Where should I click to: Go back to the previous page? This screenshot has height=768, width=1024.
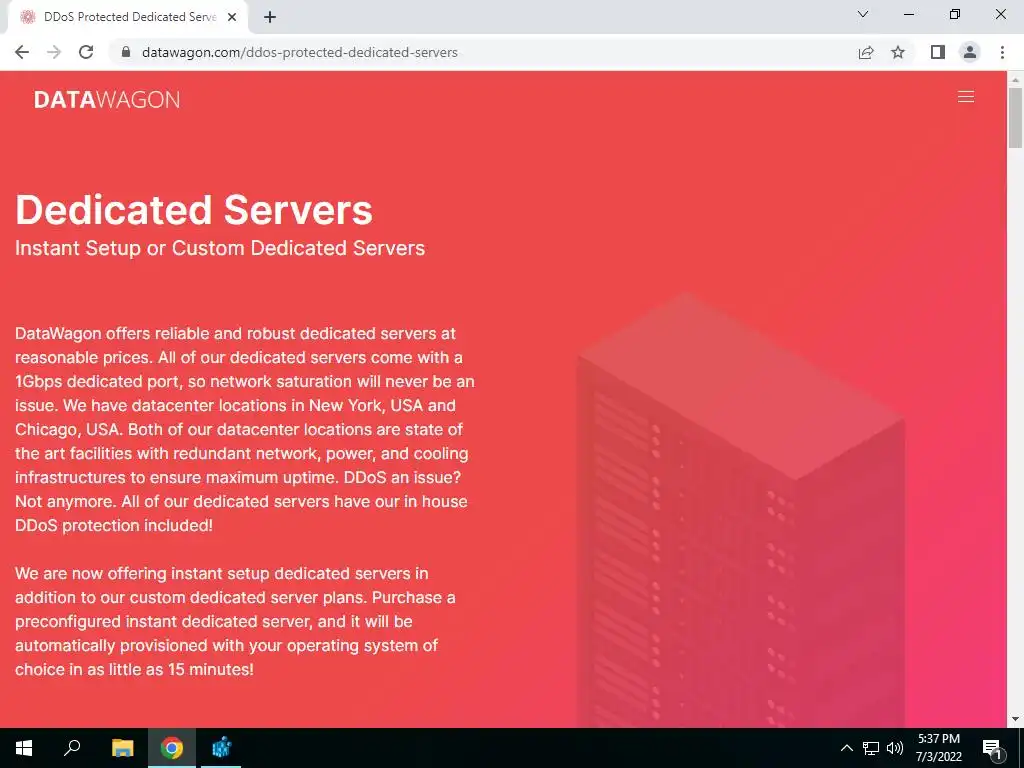point(22,52)
